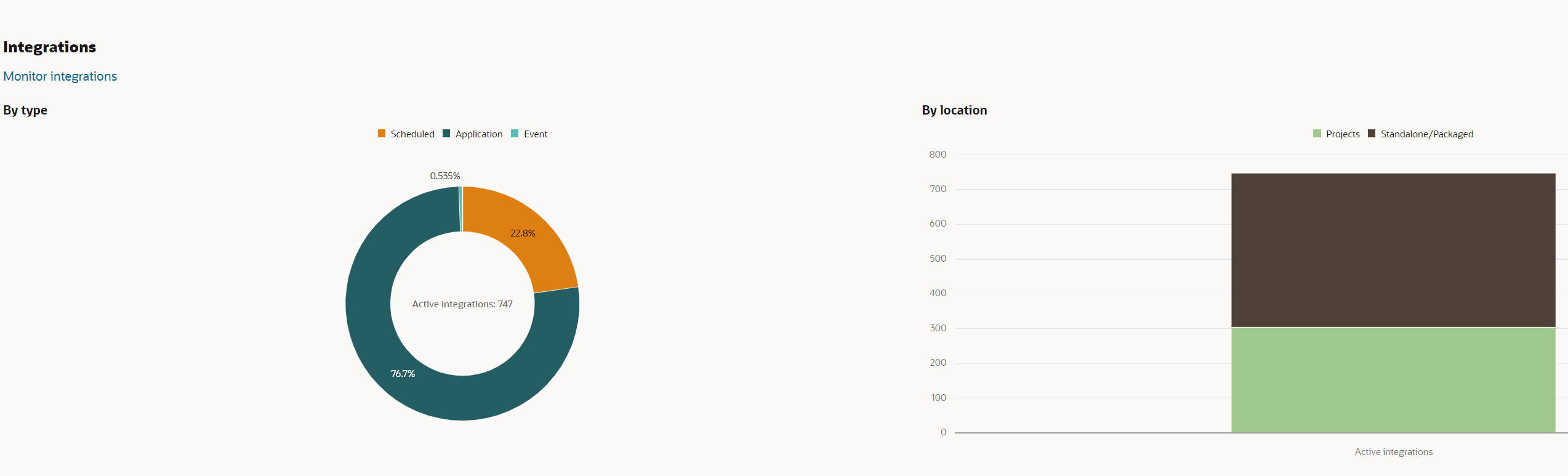
Task: Click the brown Standalone/Packaged legend swatch
Action: [1372, 134]
